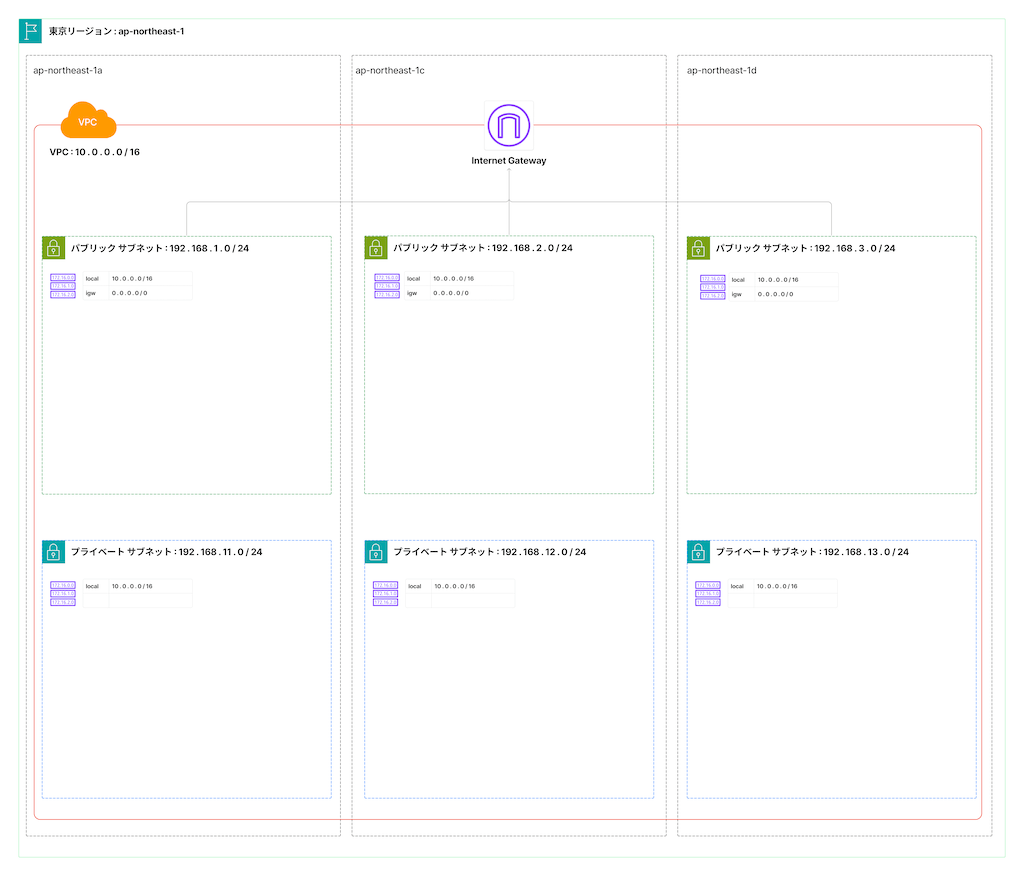1024x876 pixels.
Task: Select lock icon of public subnet 192.168.3.0/24
Action: coord(698,248)
